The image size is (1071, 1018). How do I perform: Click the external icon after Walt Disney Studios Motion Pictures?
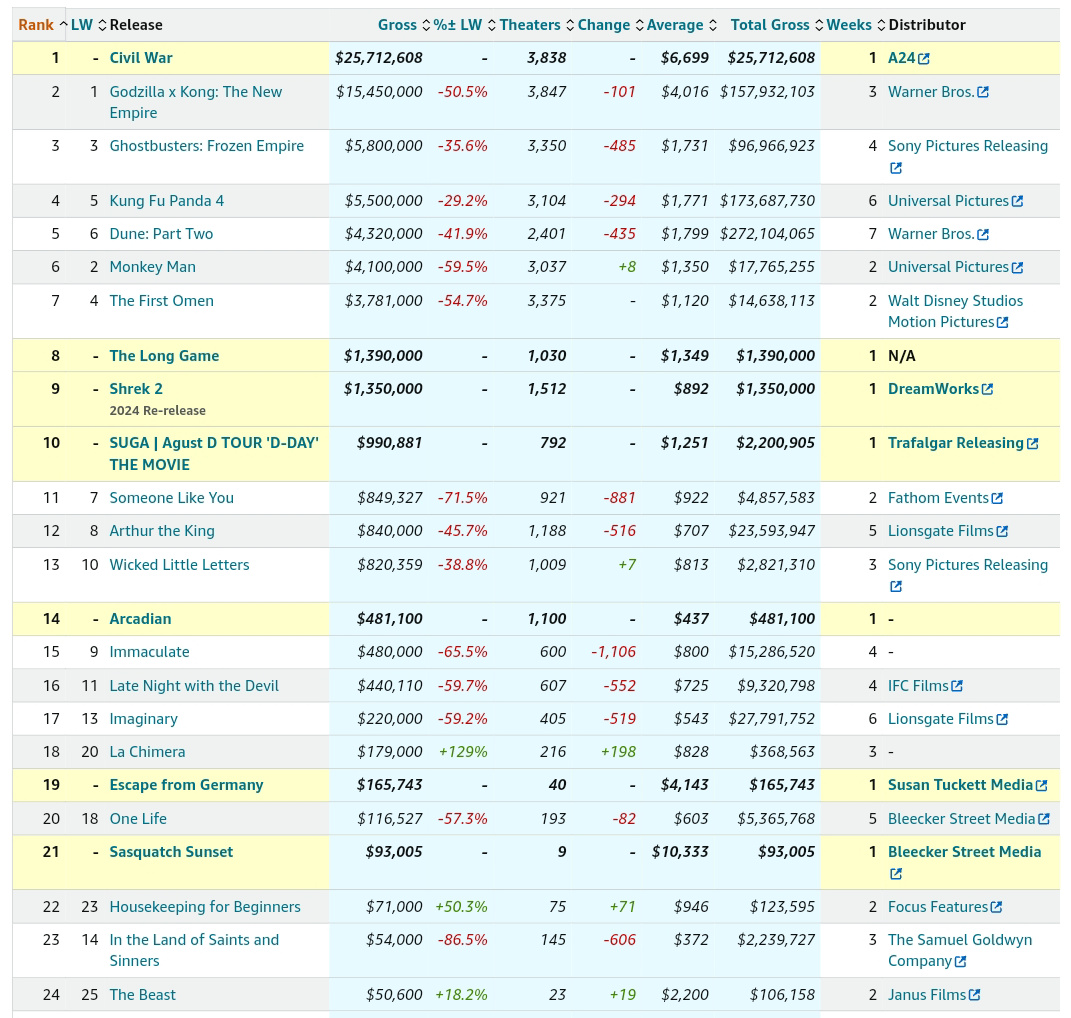1003,322
